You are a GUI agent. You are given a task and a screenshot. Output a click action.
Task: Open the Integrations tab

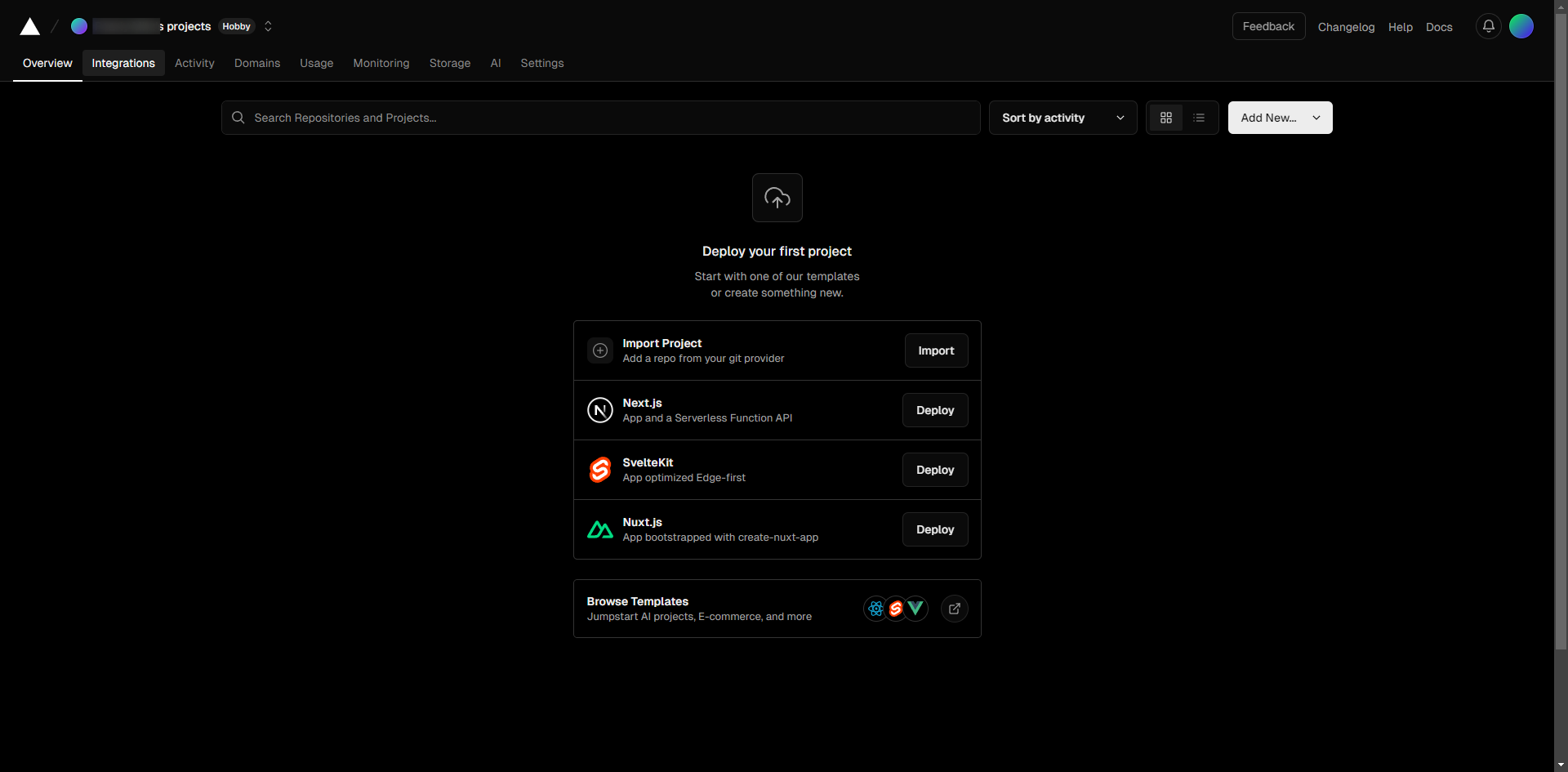tap(123, 63)
